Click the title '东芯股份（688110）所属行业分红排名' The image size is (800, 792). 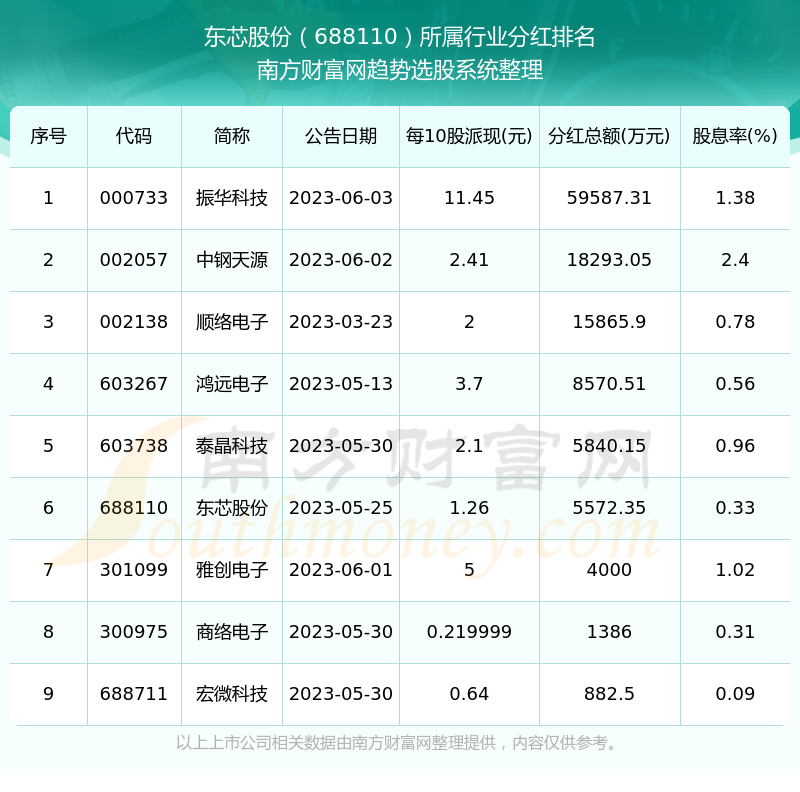(399, 37)
